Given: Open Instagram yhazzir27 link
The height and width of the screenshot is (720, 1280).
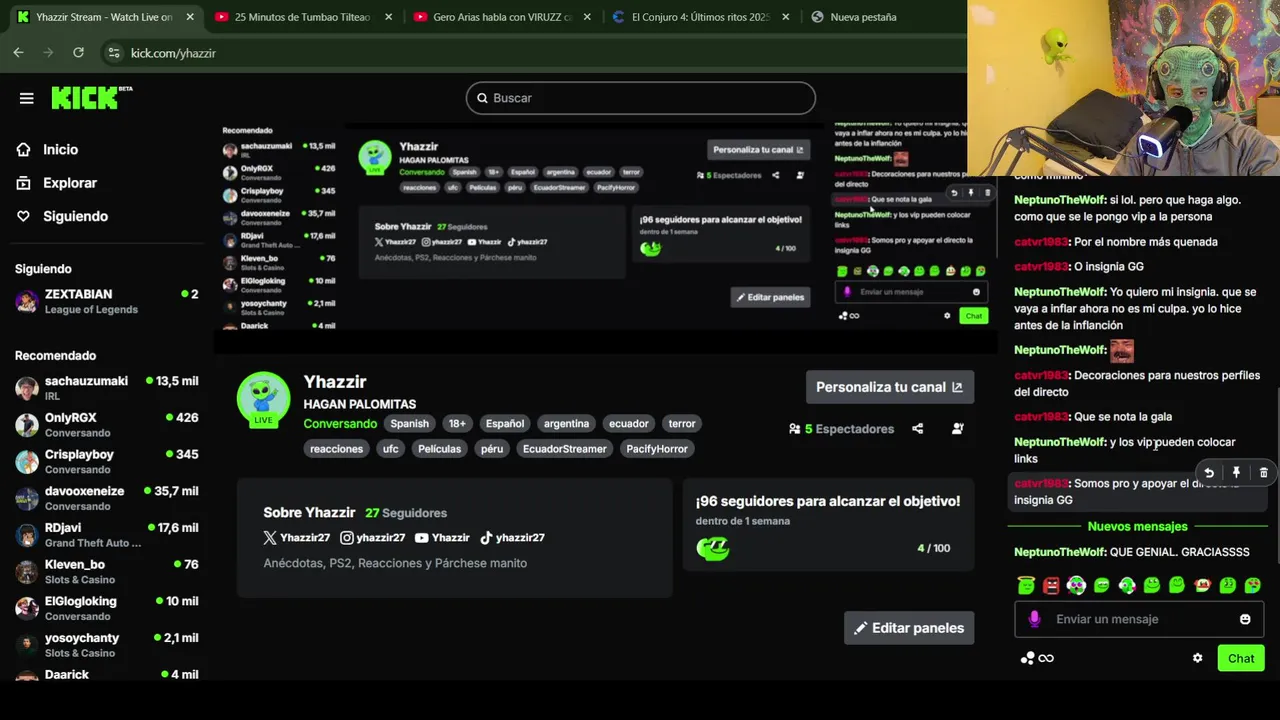Looking at the screenshot, I should (x=373, y=538).
